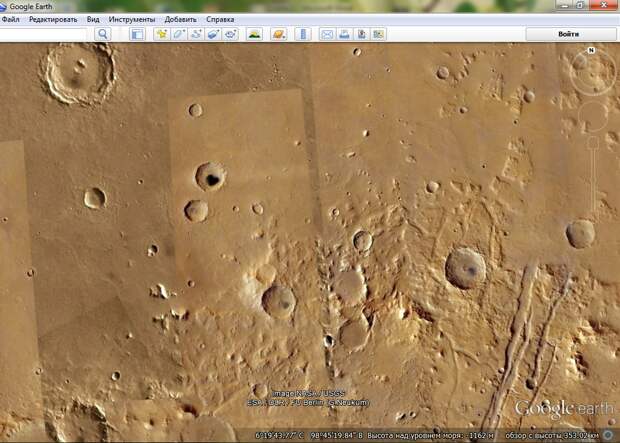Click the search magnifier button
The height and width of the screenshot is (443, 620).
tap(103, 34)
